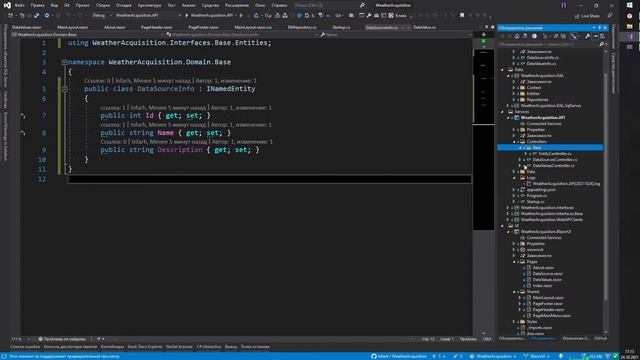Switch to the Startup.cs editor tab
Viewport: 640px width, 360px height.
[341, 27]
